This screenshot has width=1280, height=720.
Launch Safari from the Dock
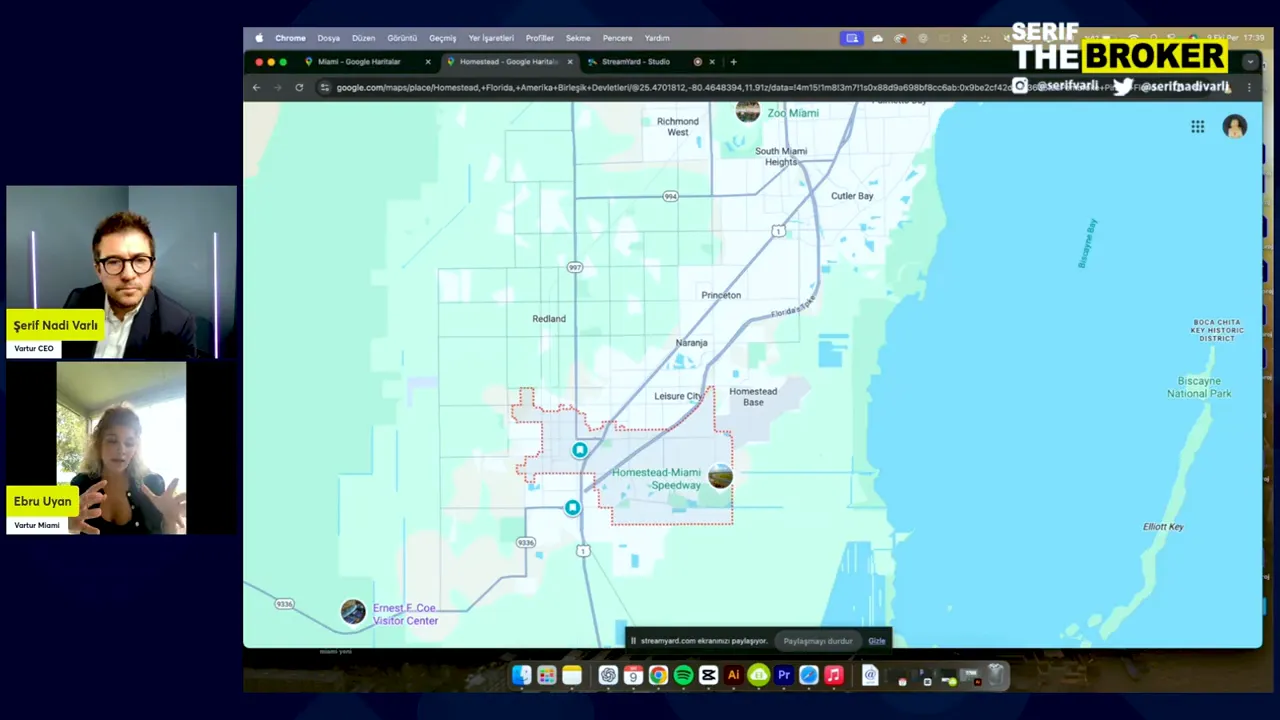tap(809, 676)
